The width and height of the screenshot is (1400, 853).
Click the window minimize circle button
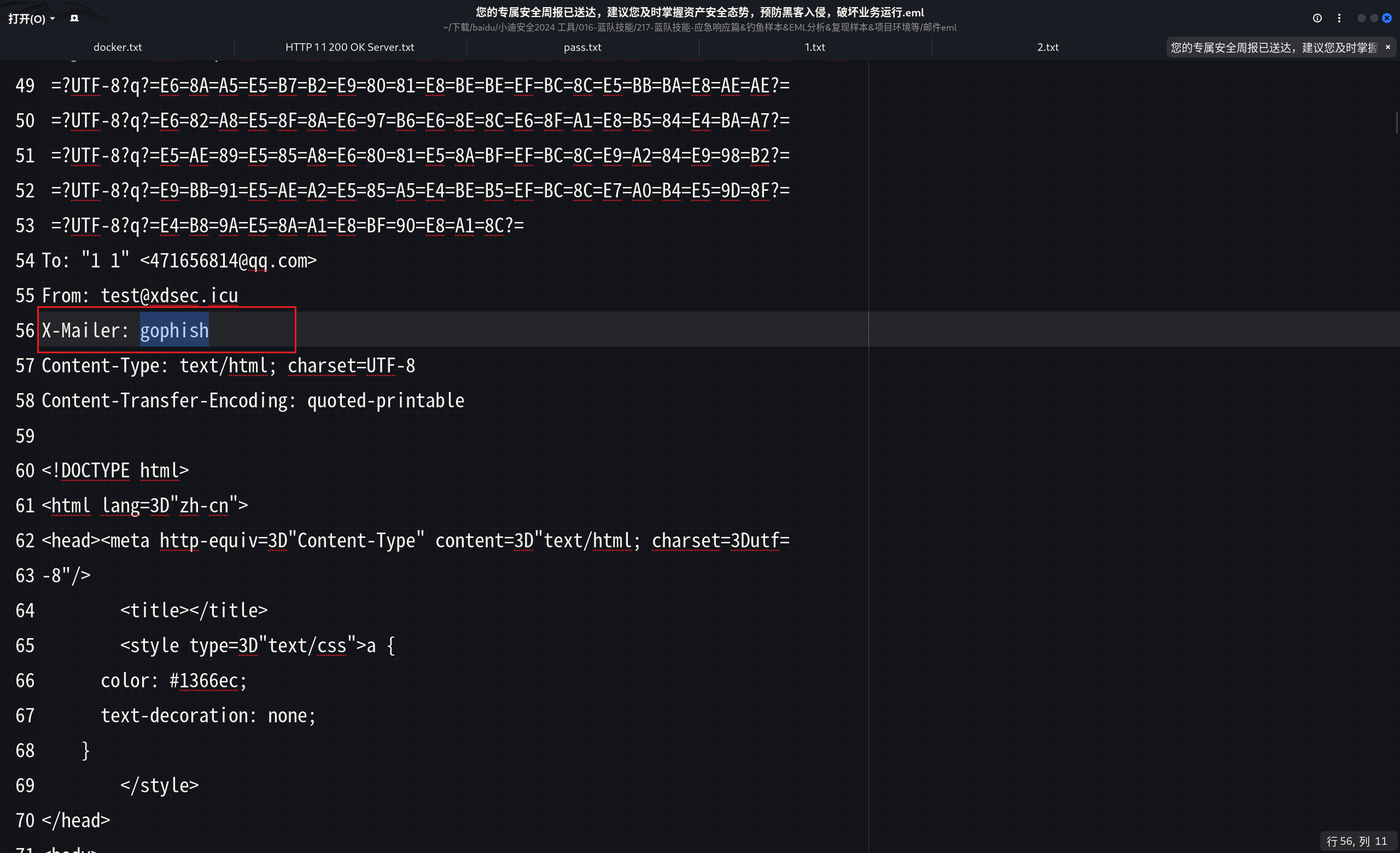coord(1361,18)
